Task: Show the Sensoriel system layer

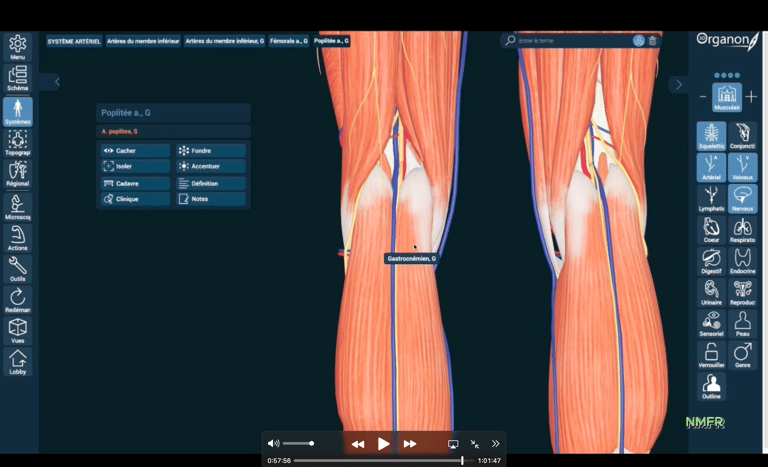Action: click(x=711, y=324)
